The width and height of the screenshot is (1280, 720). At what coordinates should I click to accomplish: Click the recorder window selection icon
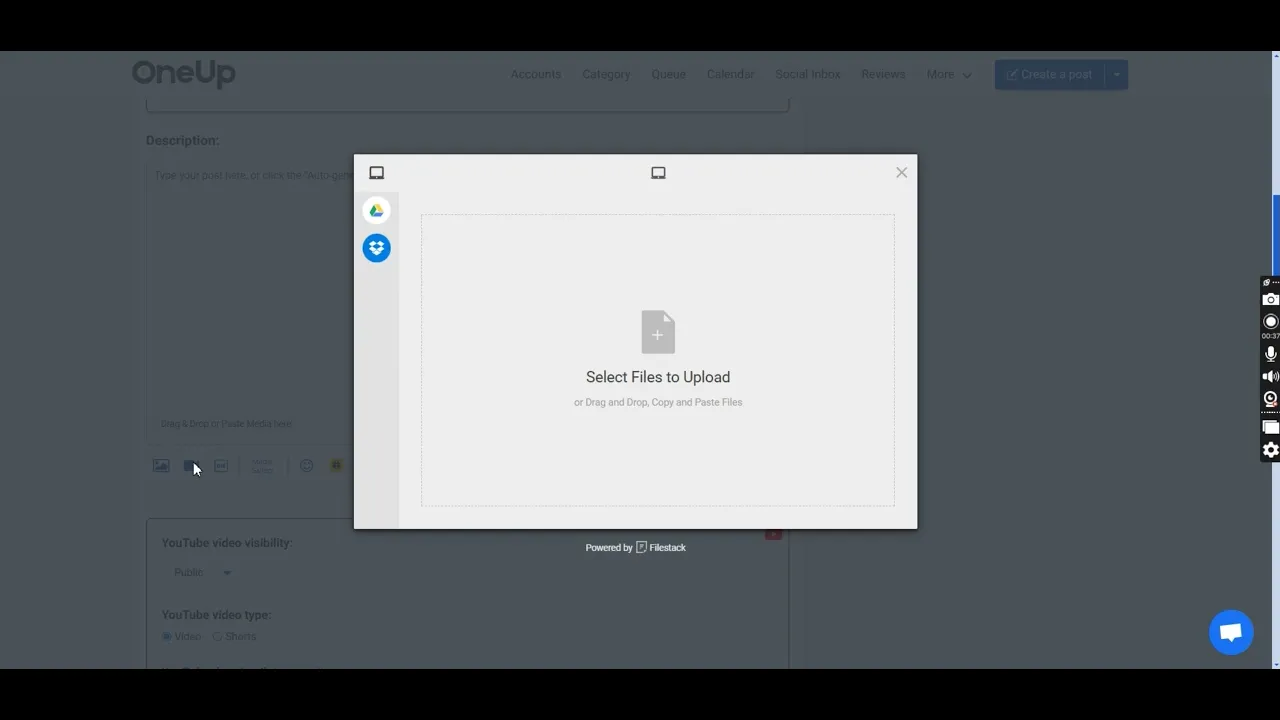1271,428
